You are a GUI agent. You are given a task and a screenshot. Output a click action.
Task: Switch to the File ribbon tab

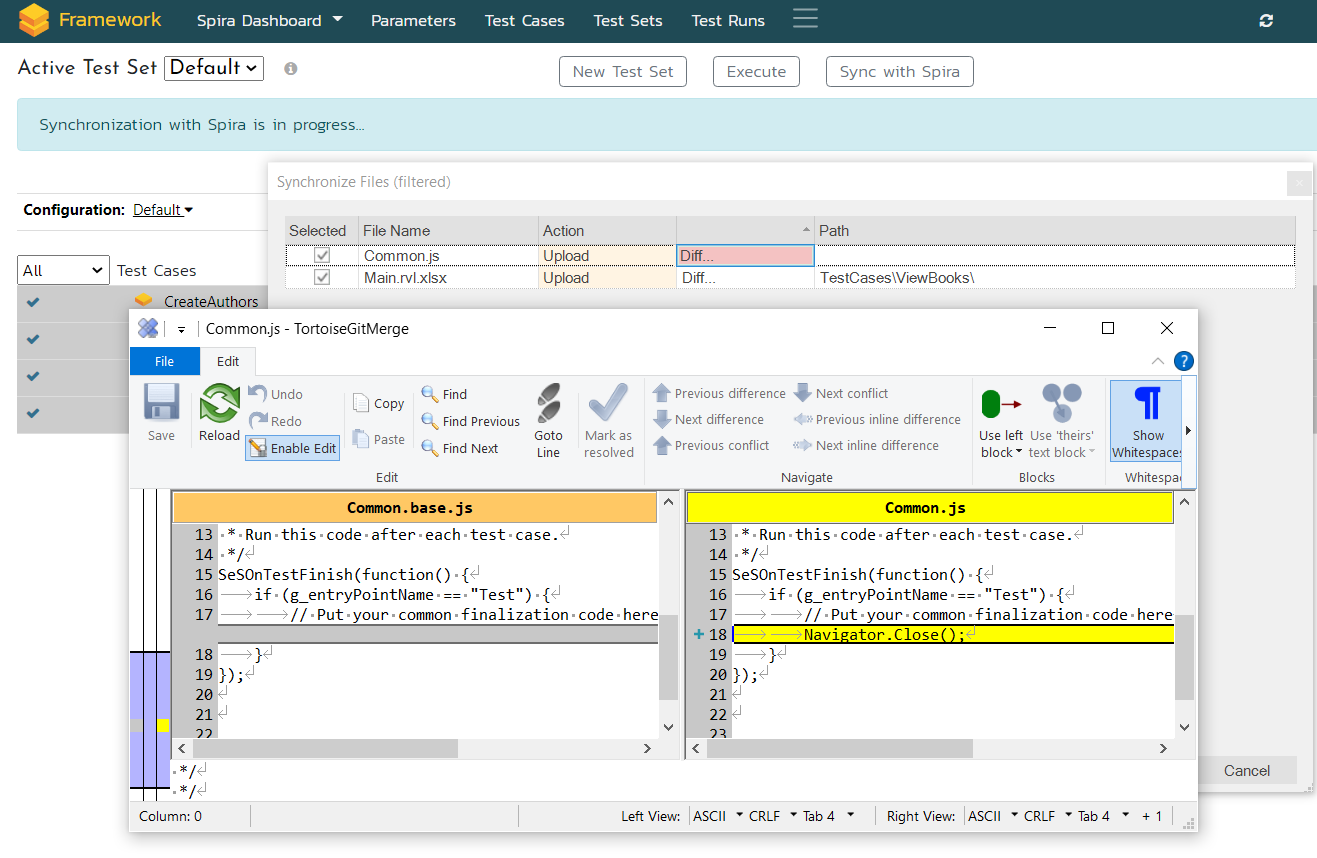(x=164, y=361)
